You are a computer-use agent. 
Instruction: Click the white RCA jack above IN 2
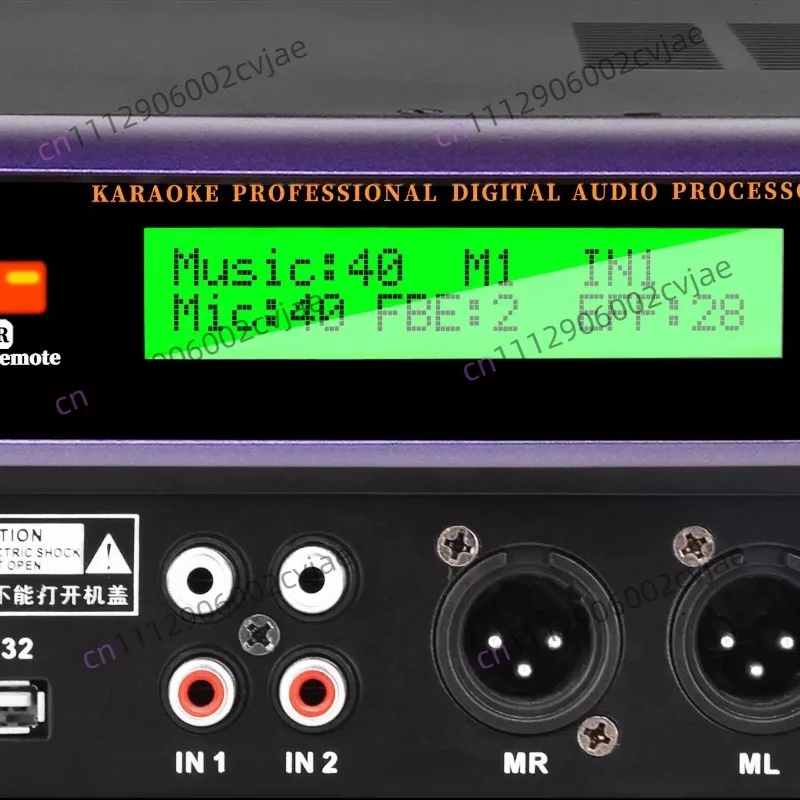312,579
